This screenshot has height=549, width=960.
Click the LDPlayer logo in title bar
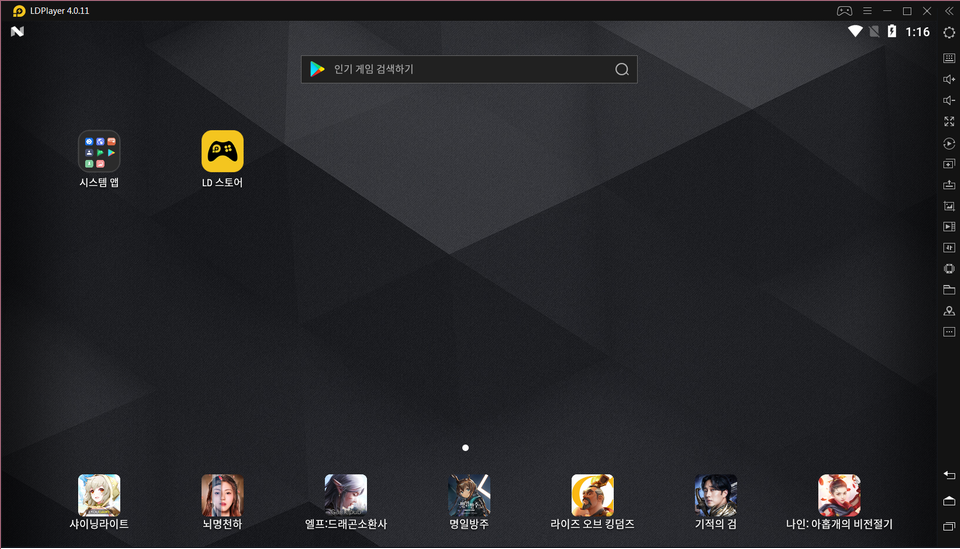coord(19,11)
